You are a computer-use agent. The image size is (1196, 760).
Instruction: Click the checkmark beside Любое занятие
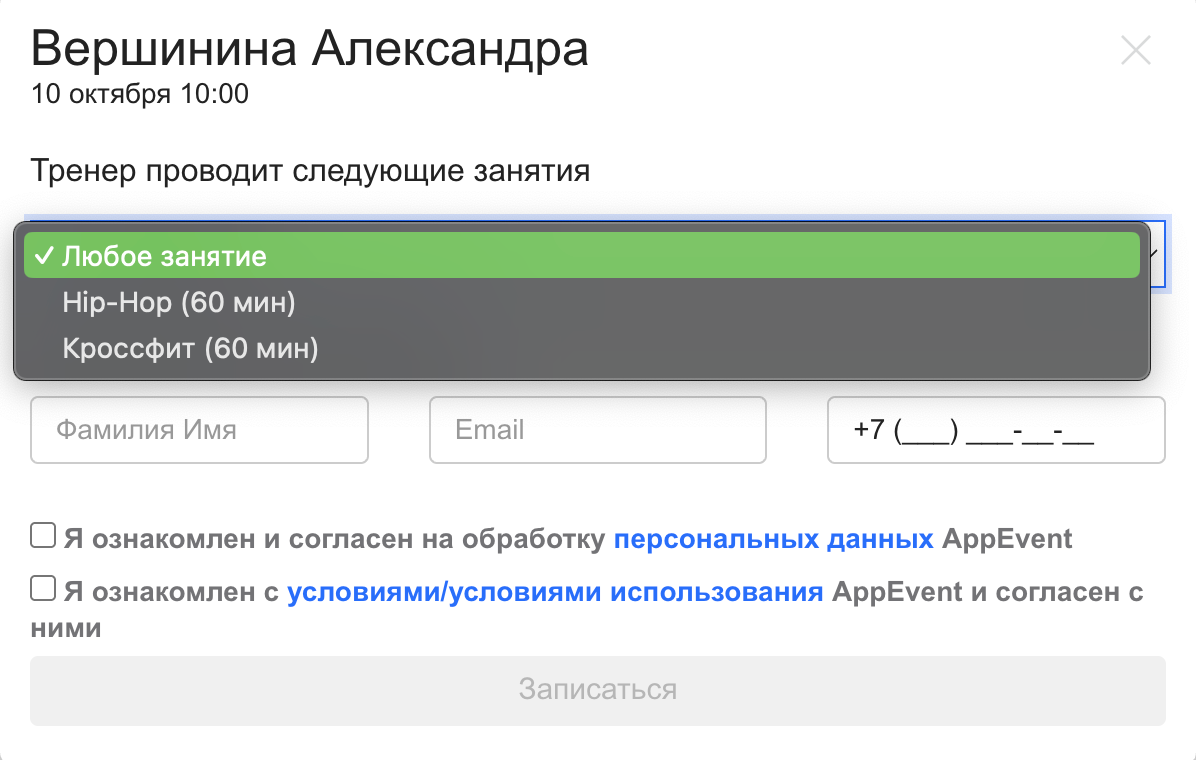[43, 256]
